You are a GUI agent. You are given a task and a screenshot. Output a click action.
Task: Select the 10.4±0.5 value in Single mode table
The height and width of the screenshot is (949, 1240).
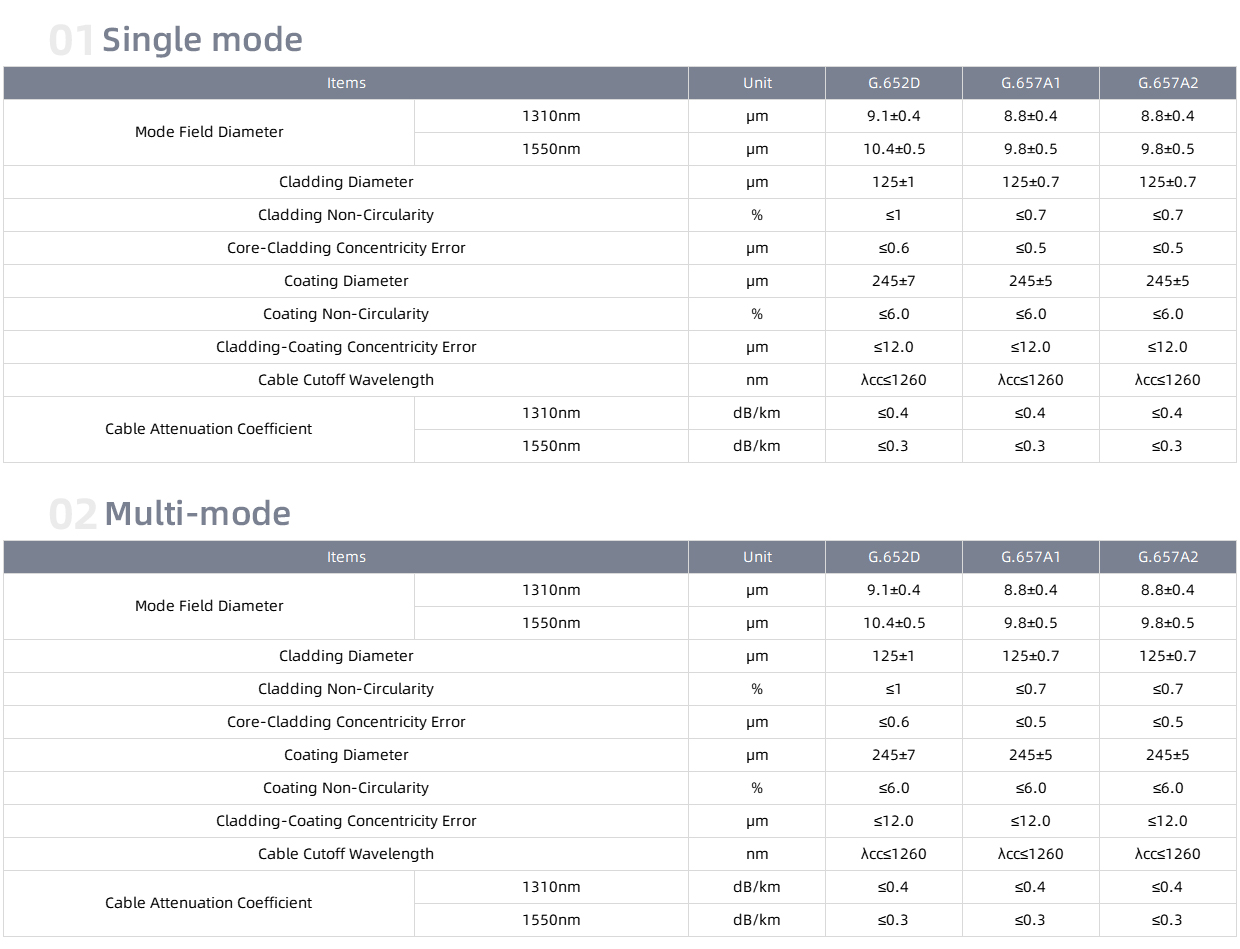[x=894, y=149]
